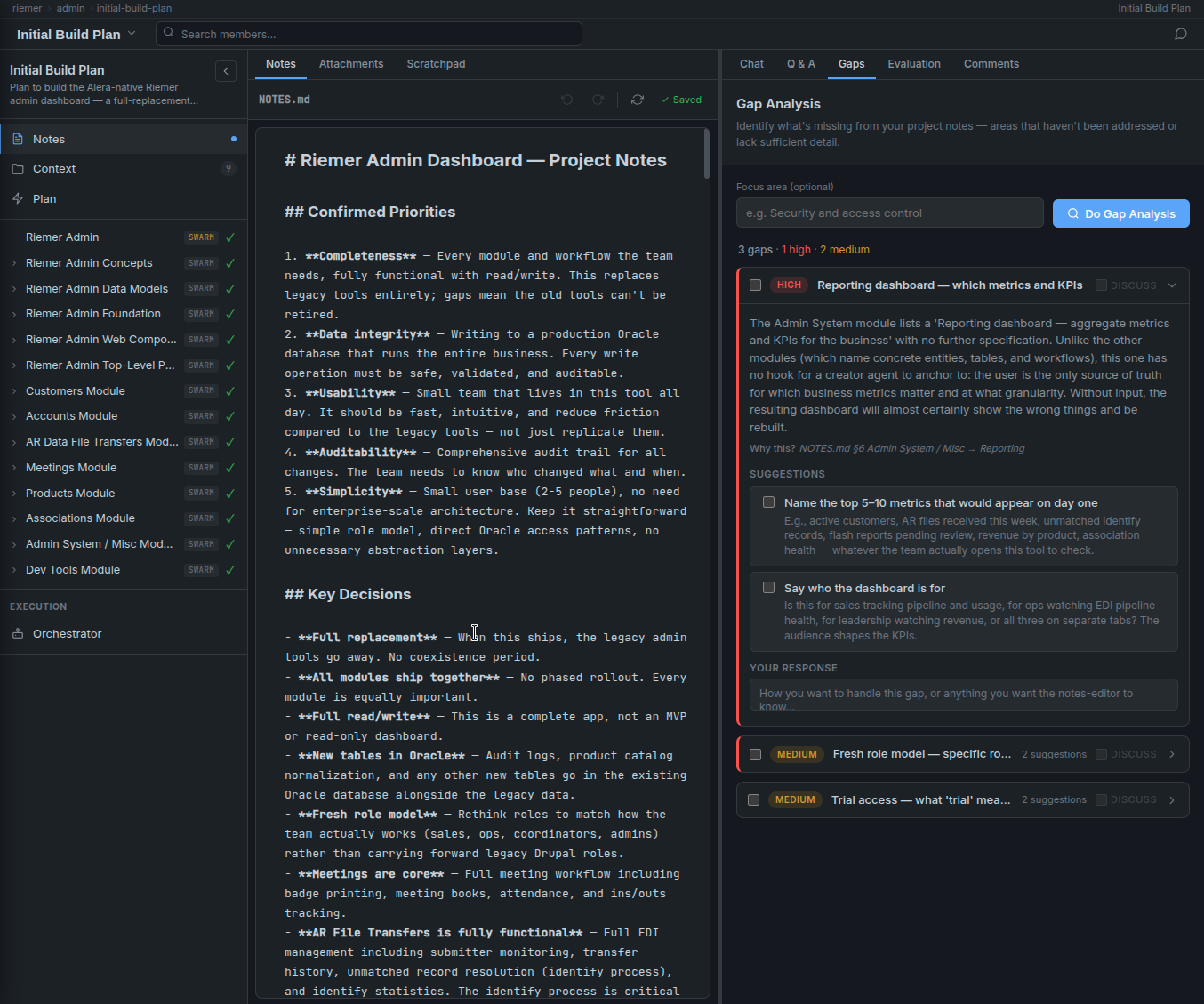Expand Riemer Admin Top-Level tree item
Screen dimensions: 1204x1004
point(14,365)
